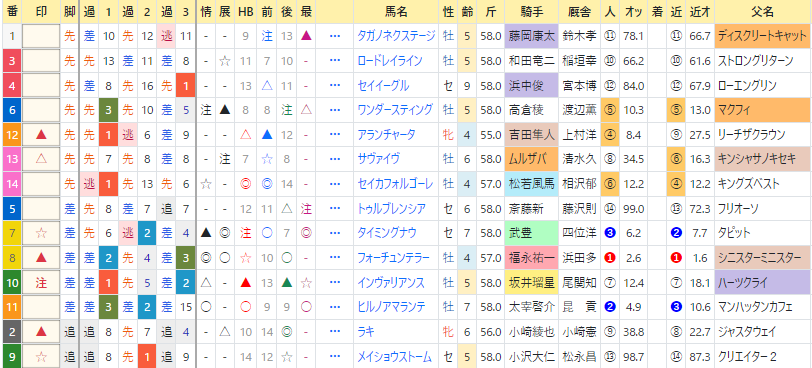The image size is (812, 368).
Task: Open the "..." menu for タガノネクステージ
Action: 334,36
